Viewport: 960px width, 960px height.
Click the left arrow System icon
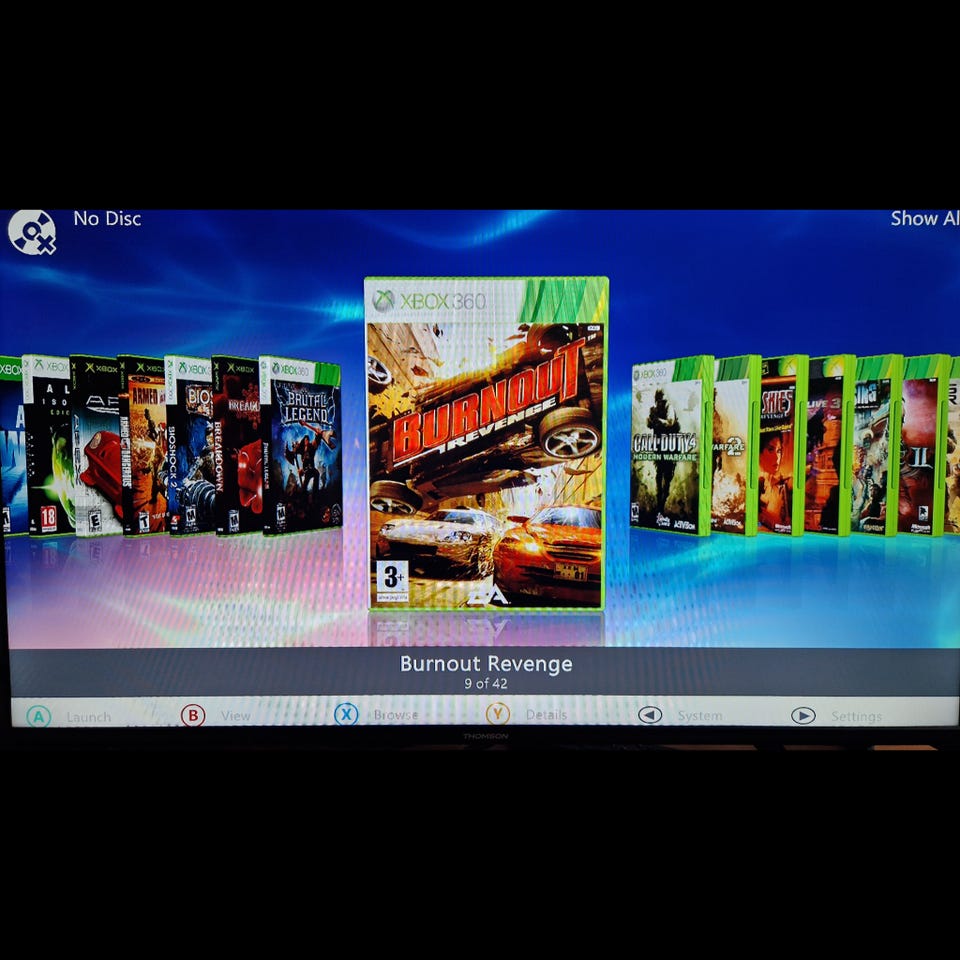click(650, 715)
